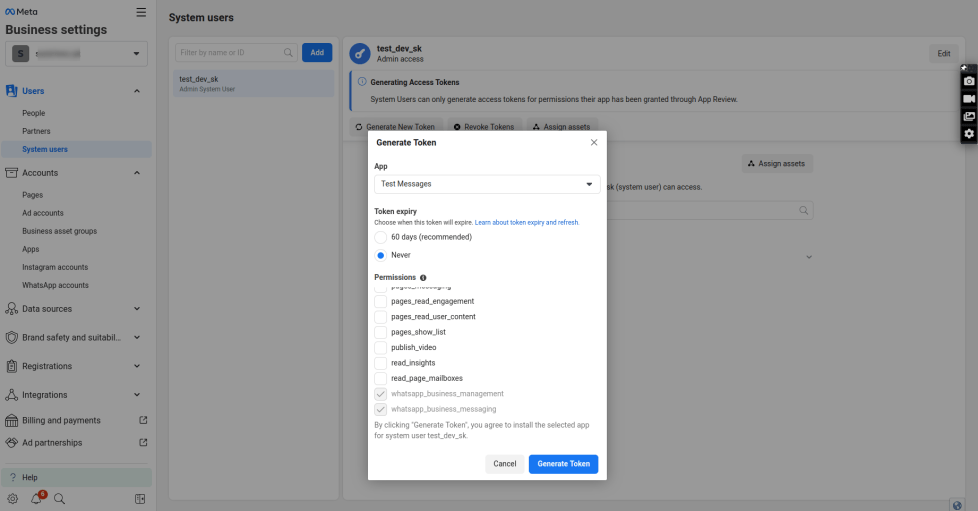Open the People menu item
This screenshot has width=978, height=511.
click(34, 114)
